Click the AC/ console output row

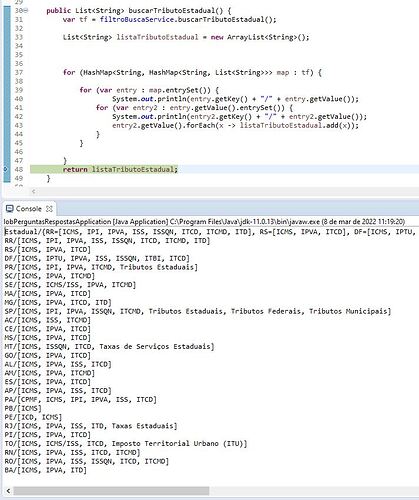tap(48, 320)
